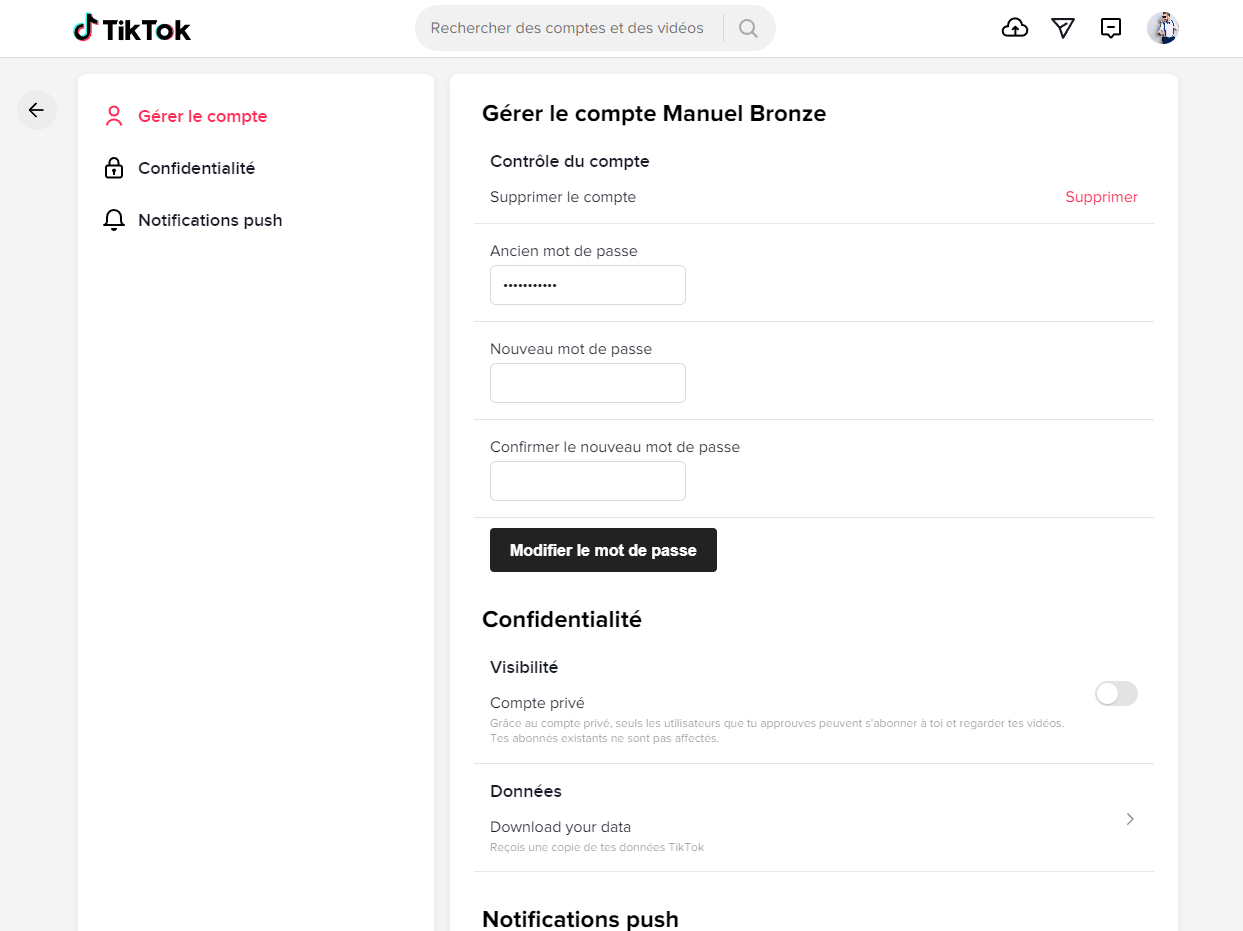This screenshot has width=1243, height=931.
Task: Open TikTok direct messages icon
Action: point(1062,28)
